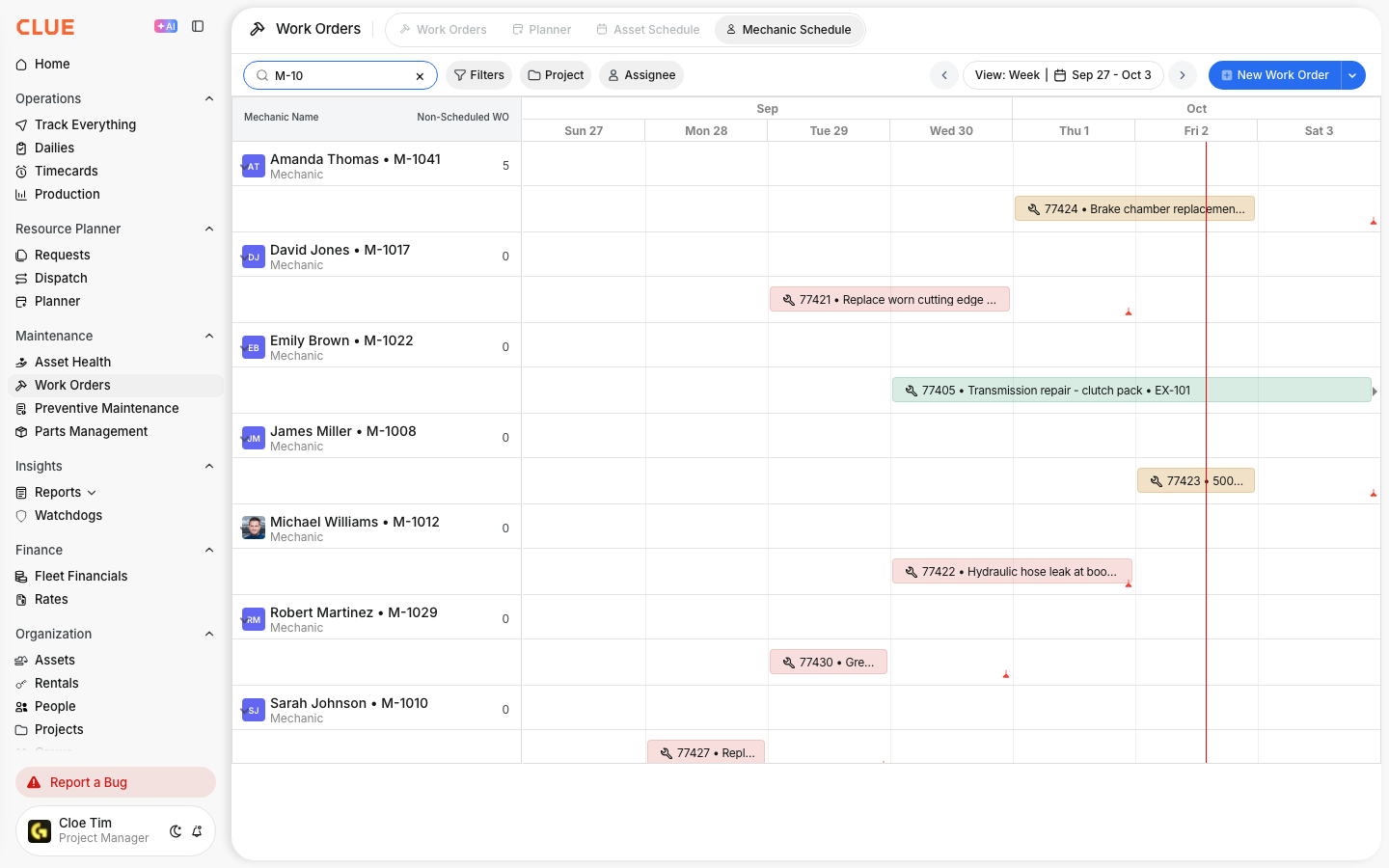
Task: Switch to Work Orders tab
Action: point(443,30)
